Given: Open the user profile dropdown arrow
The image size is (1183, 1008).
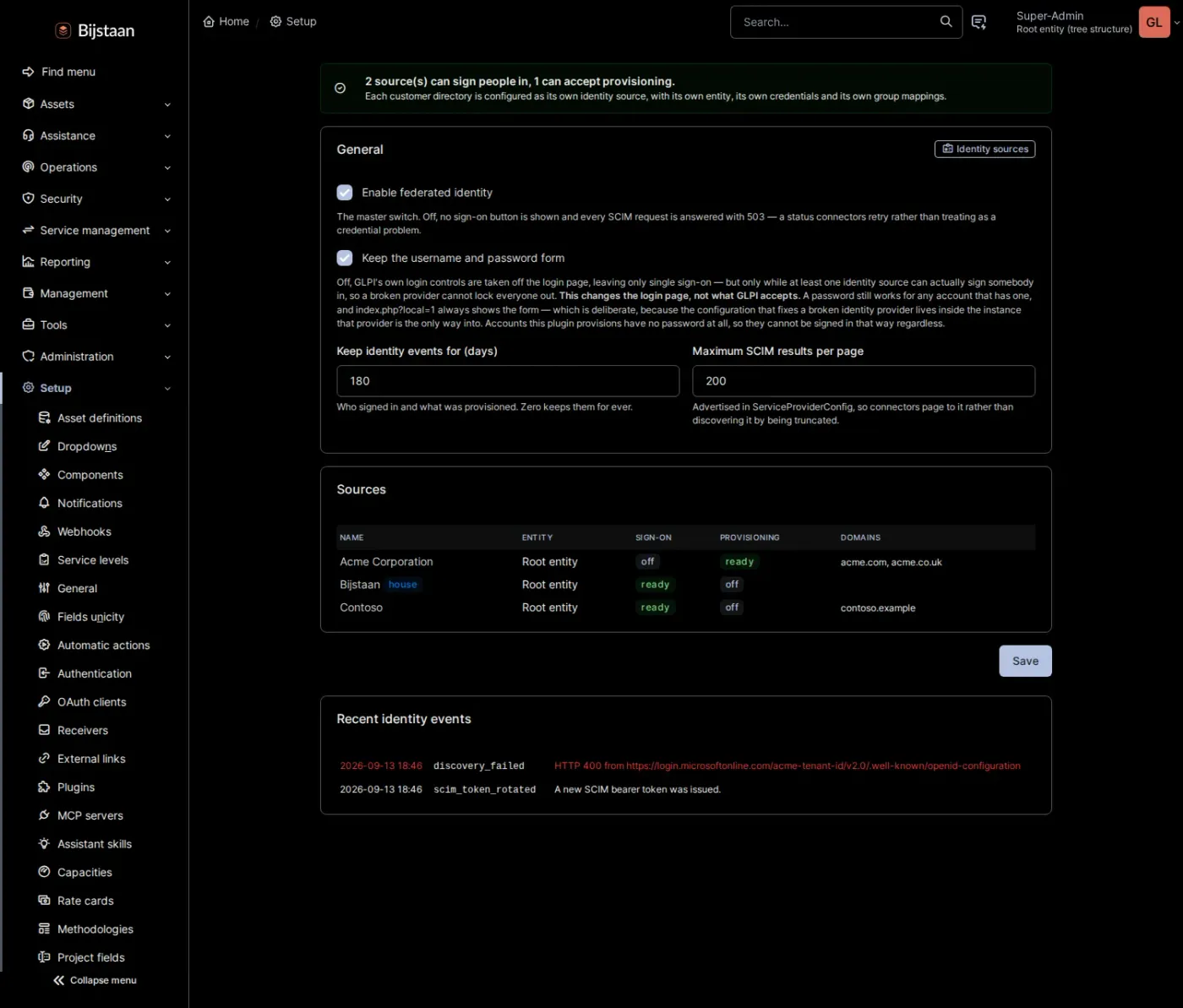Looking at the screenshot, I should 1176,23.
